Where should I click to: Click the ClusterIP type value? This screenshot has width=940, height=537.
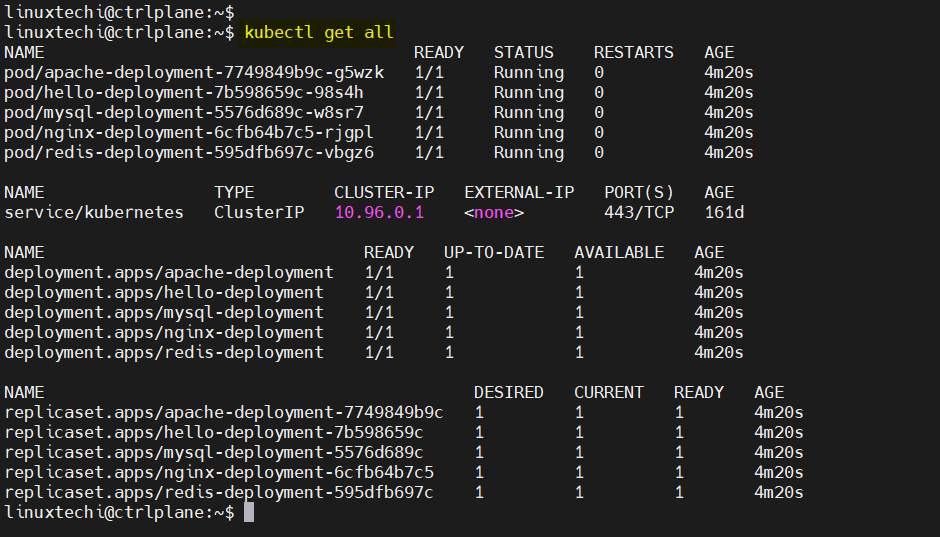259,213
